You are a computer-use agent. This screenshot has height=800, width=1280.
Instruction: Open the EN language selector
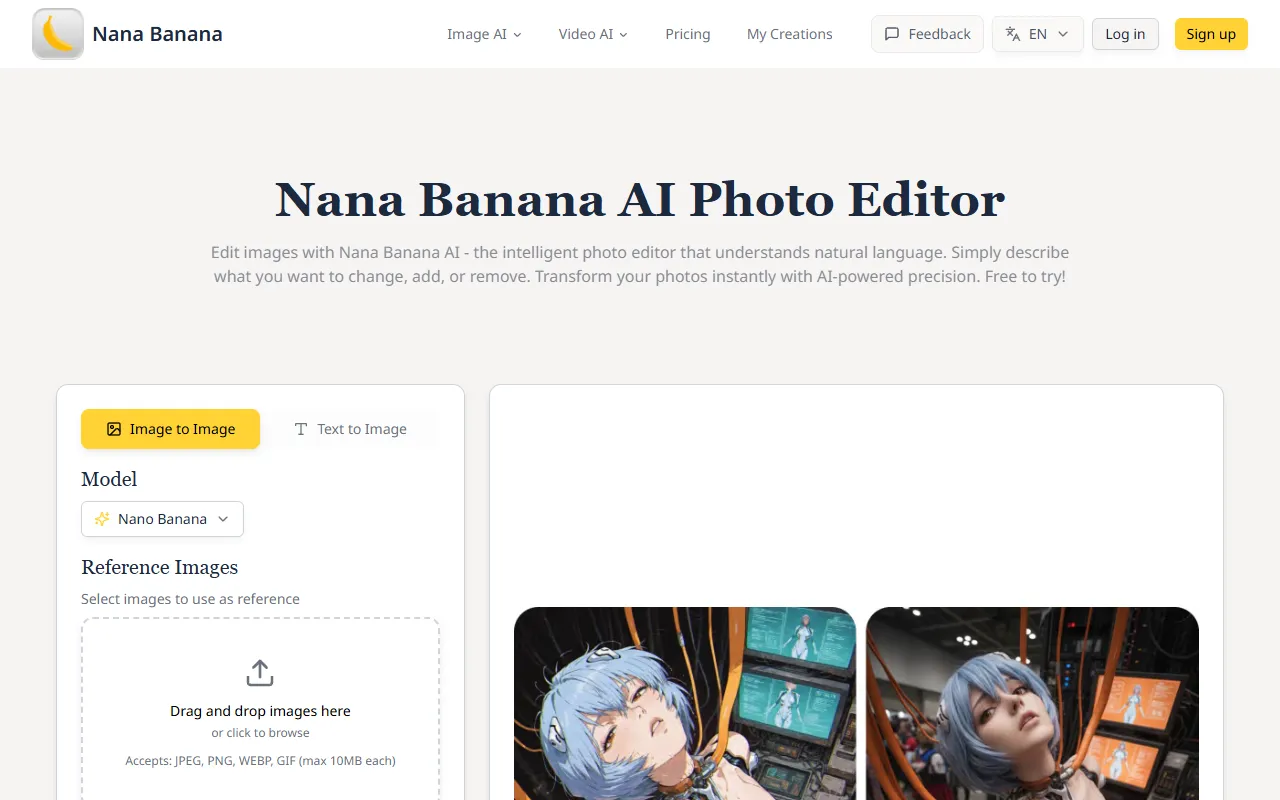pyautogui.click(x=1038, y=34)
